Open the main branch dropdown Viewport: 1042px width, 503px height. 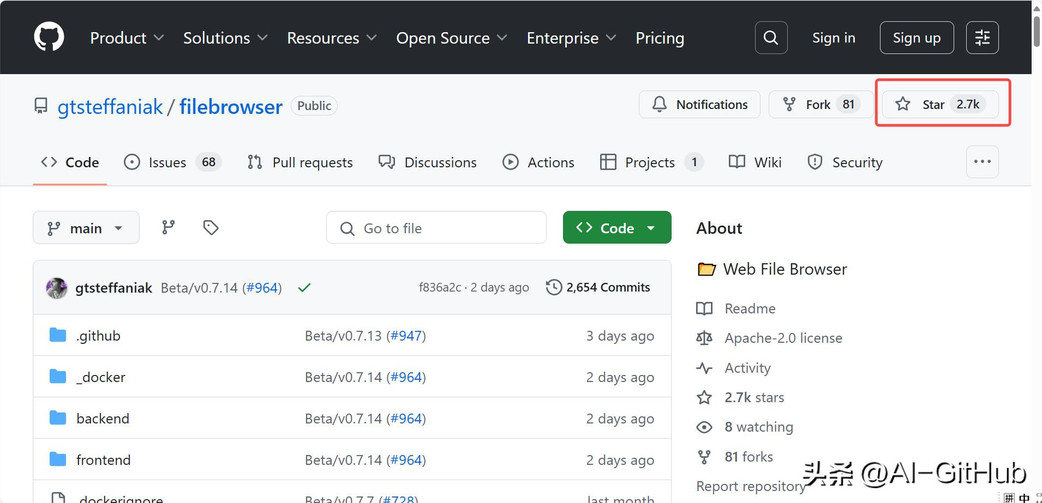coord(86,228)
